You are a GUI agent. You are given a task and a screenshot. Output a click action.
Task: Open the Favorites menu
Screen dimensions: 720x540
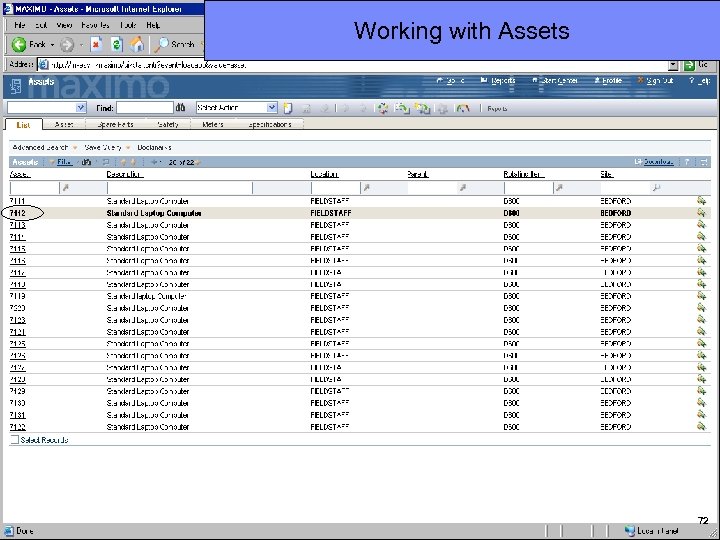(95, 25)
